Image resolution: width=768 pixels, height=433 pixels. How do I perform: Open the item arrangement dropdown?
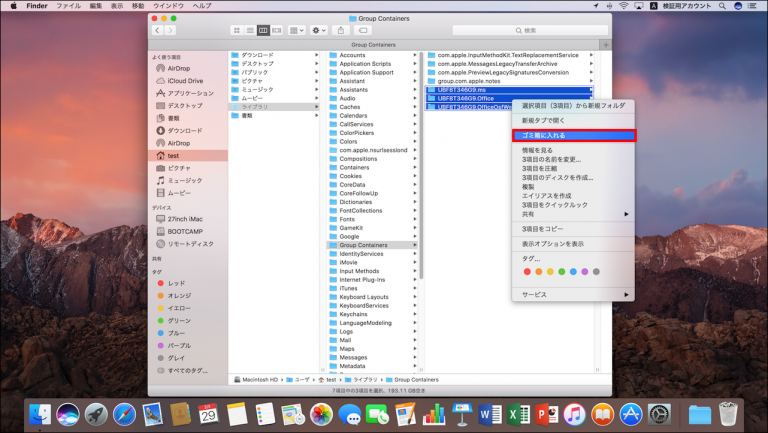297,30
